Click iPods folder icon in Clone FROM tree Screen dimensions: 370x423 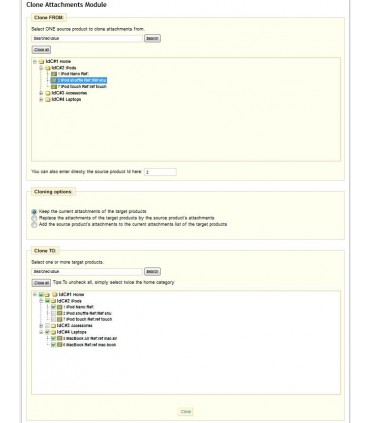click(x=48, y=68)
